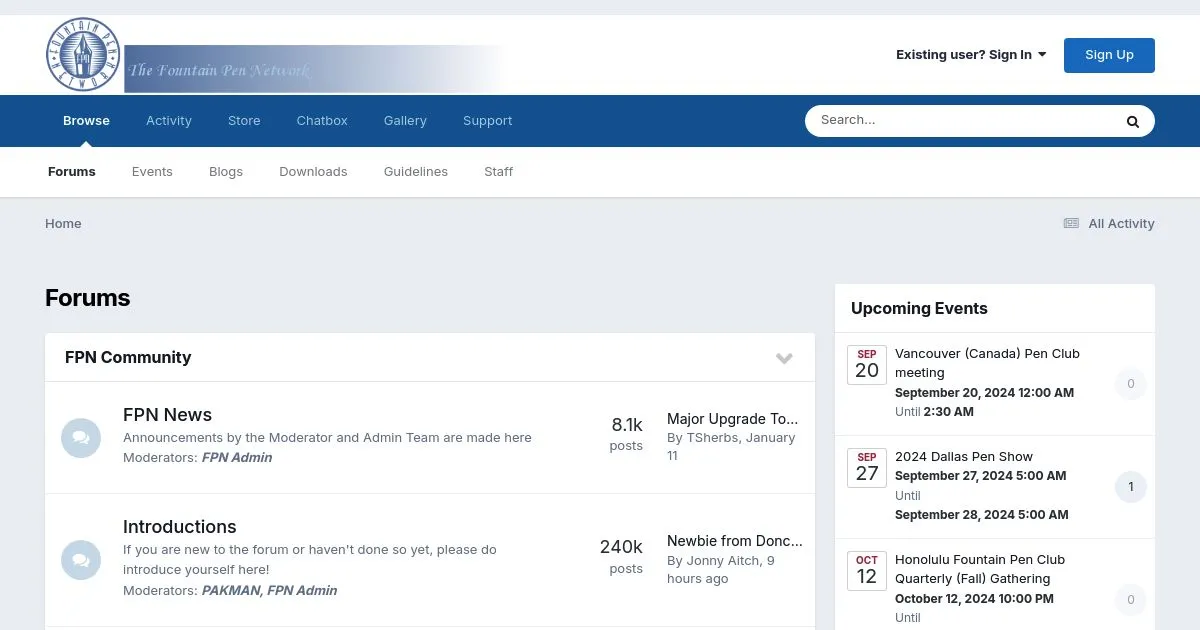Image resolution: width=1200 pixels, height=630 pixels.
Task: Open the FPN Community category title
Action: pos(128,358)
